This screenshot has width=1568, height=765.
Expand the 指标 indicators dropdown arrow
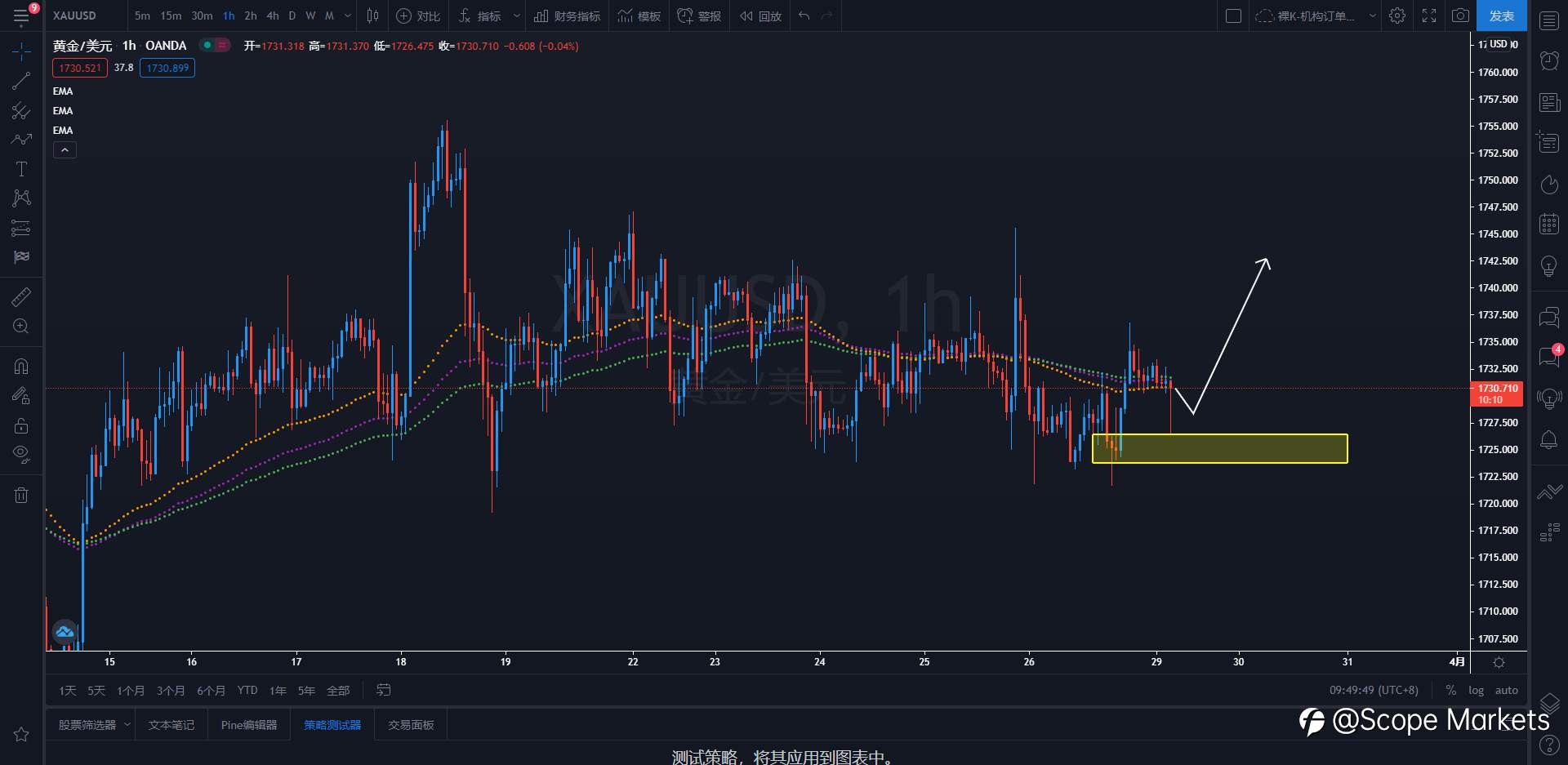point(516,16)
